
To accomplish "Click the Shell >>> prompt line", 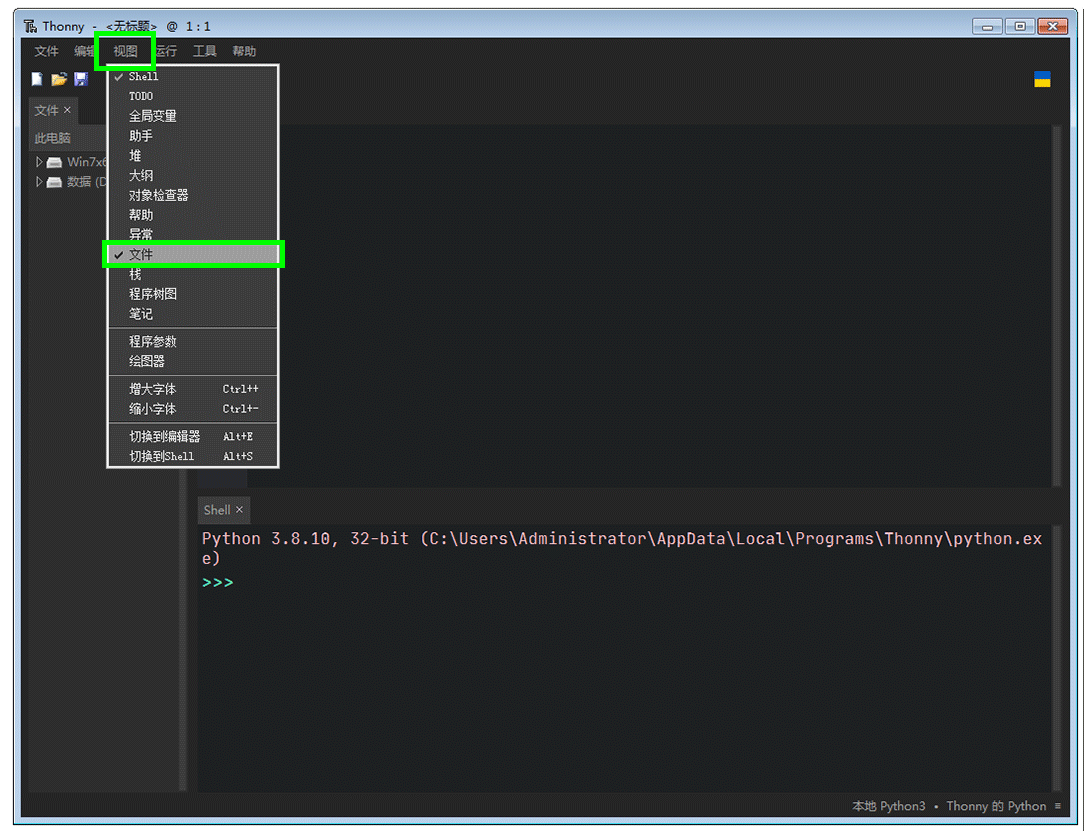I will pos(218,582).
